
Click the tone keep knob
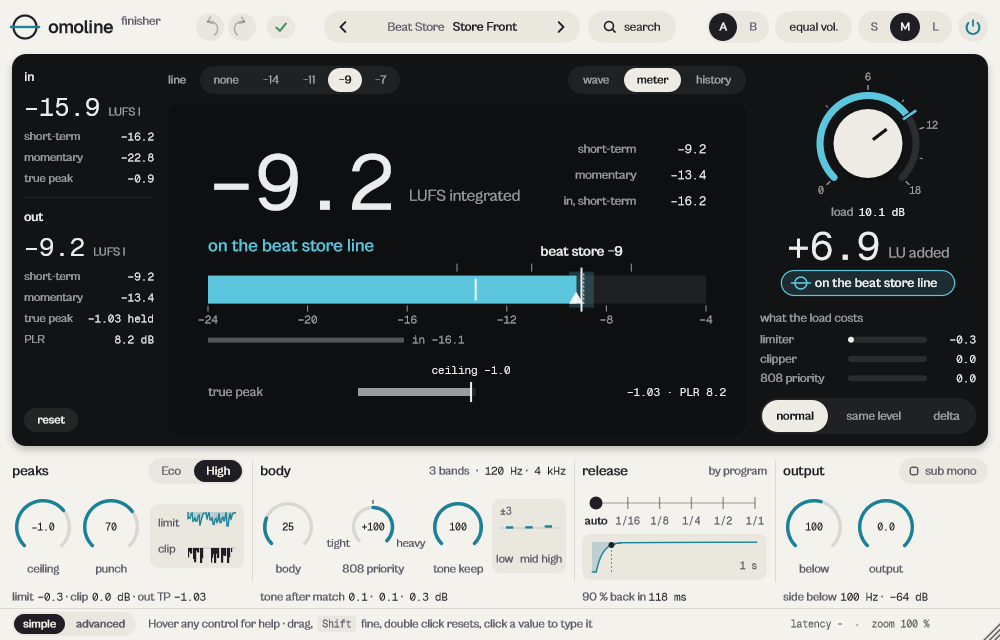click(x=458, y=527)
